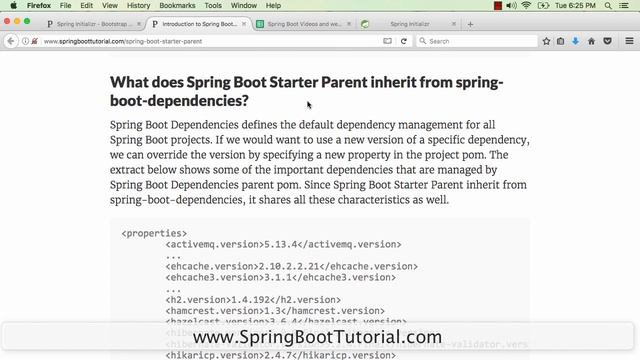Open the Edit menu

(87, 6)
